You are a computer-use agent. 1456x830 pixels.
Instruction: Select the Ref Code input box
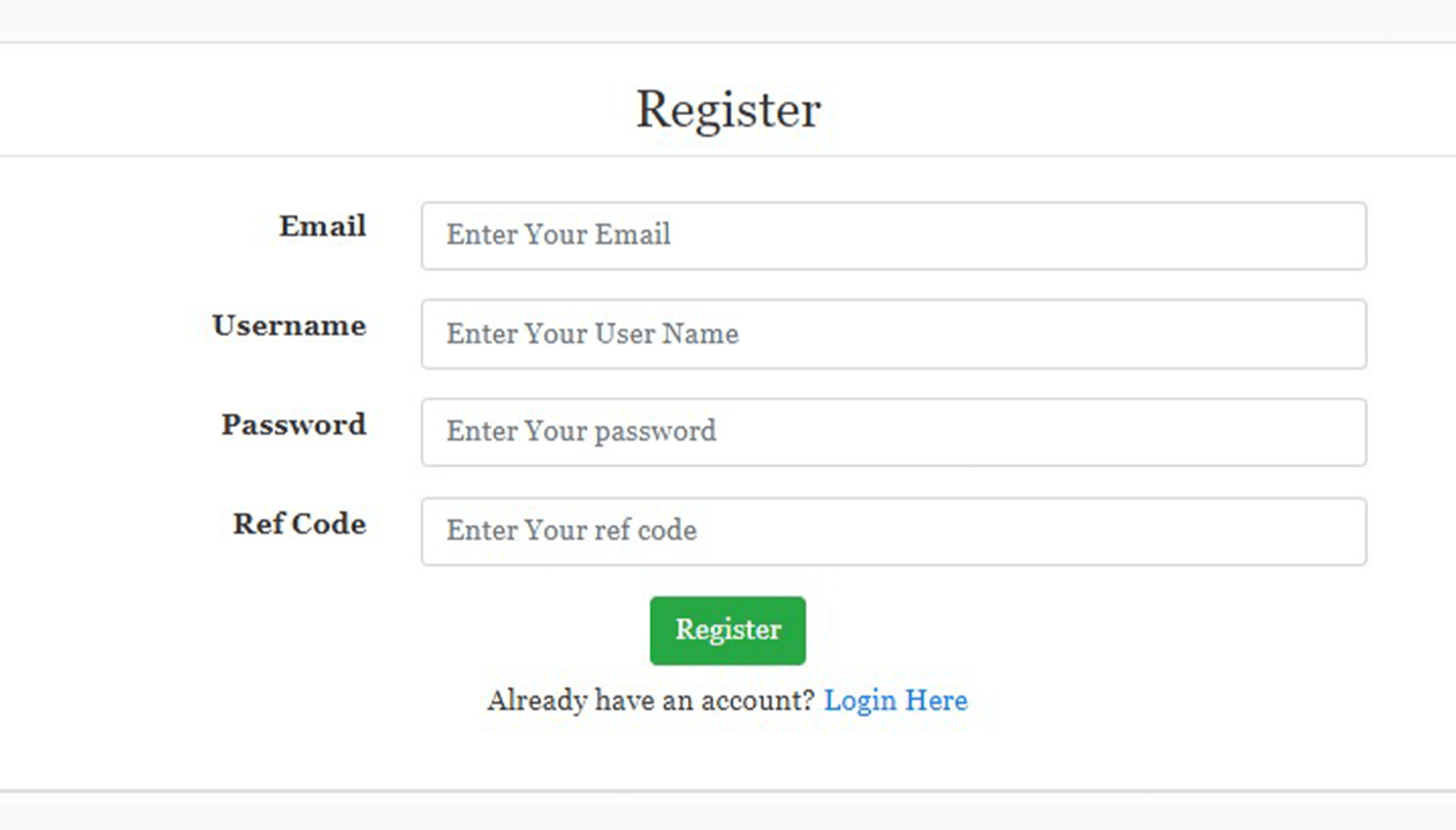click(x=893, y=532)
